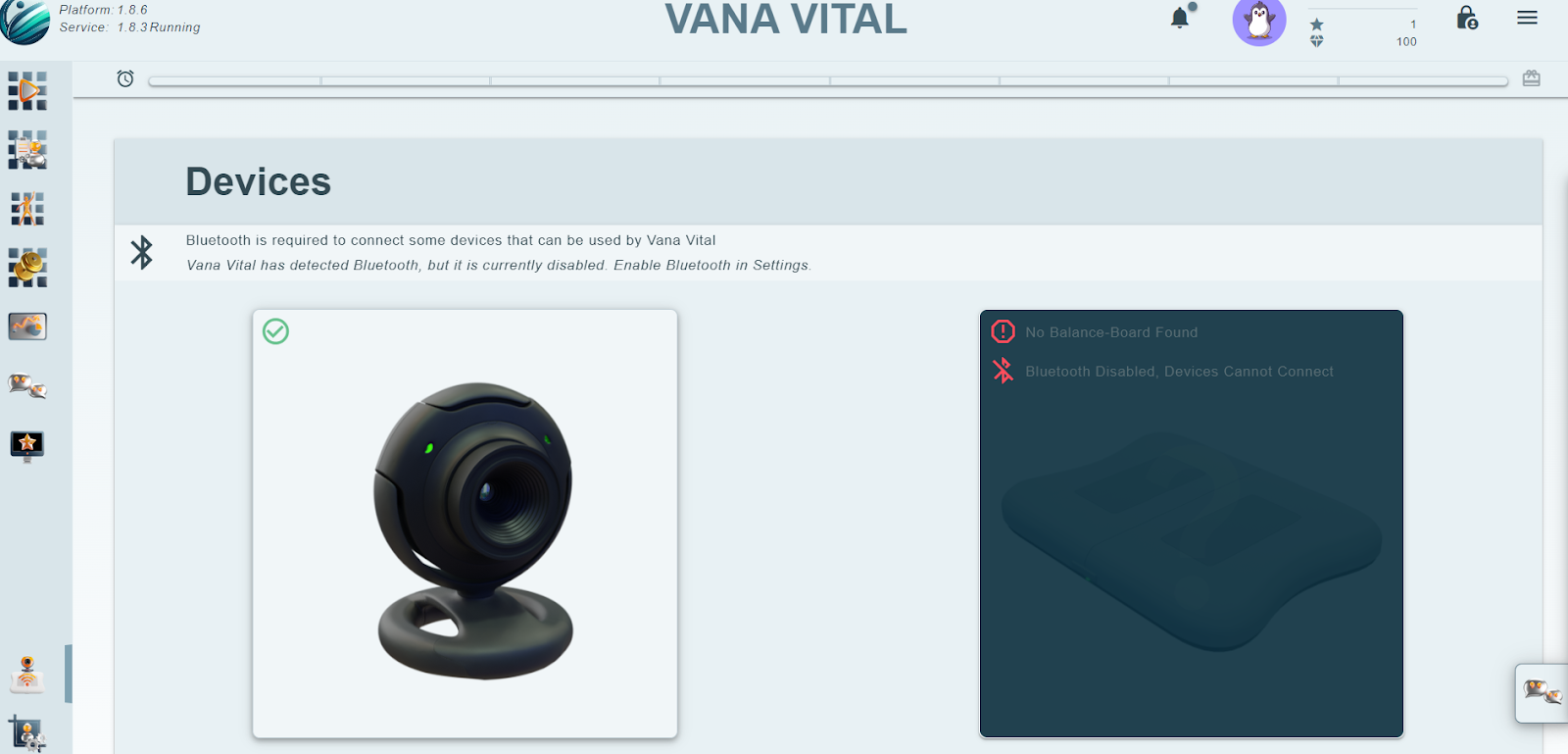1568x754 pixels.
Task: Click the session timeline progress bar
Action: [828, 81]
